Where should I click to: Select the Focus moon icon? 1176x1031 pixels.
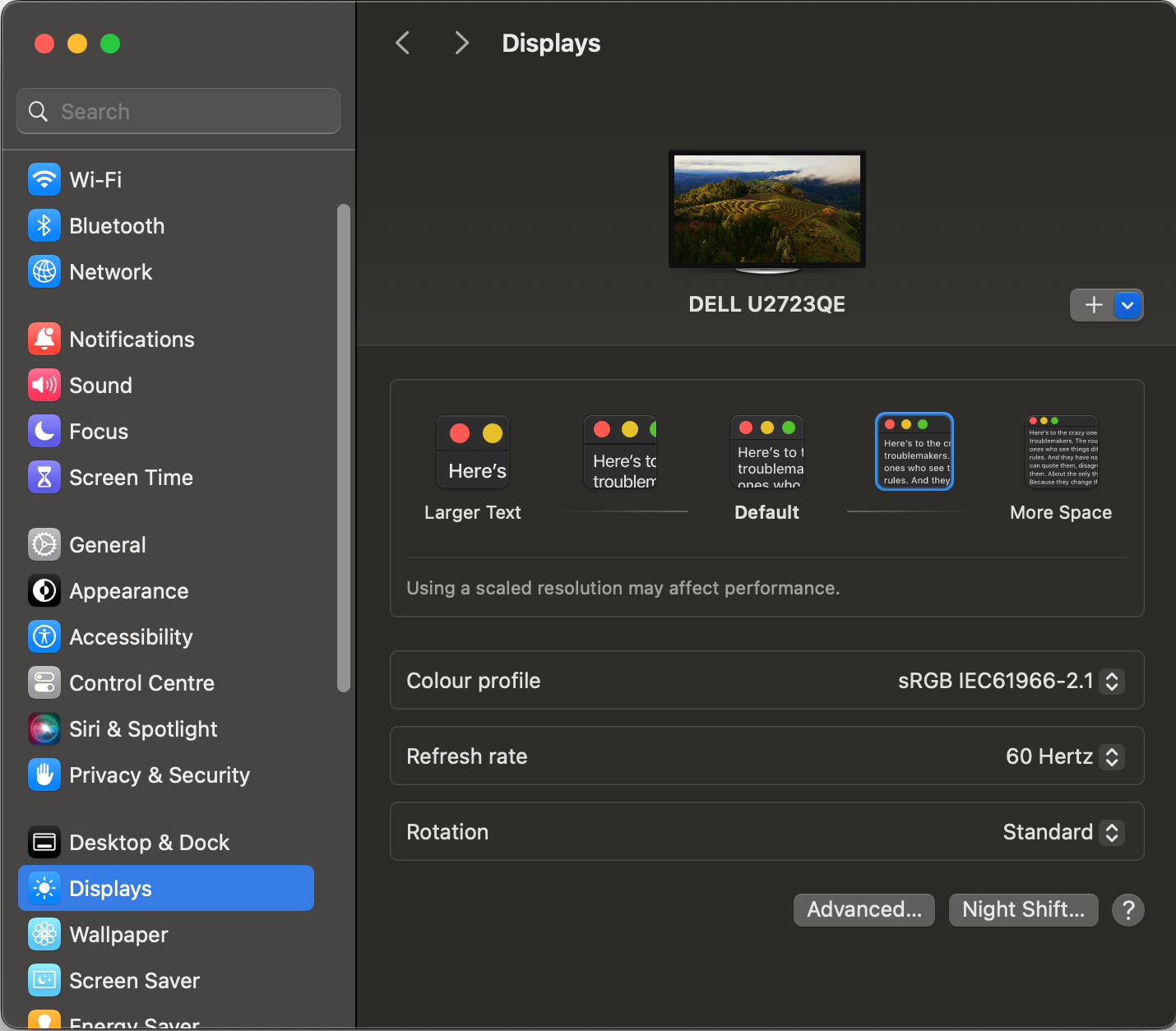point(44,431)
